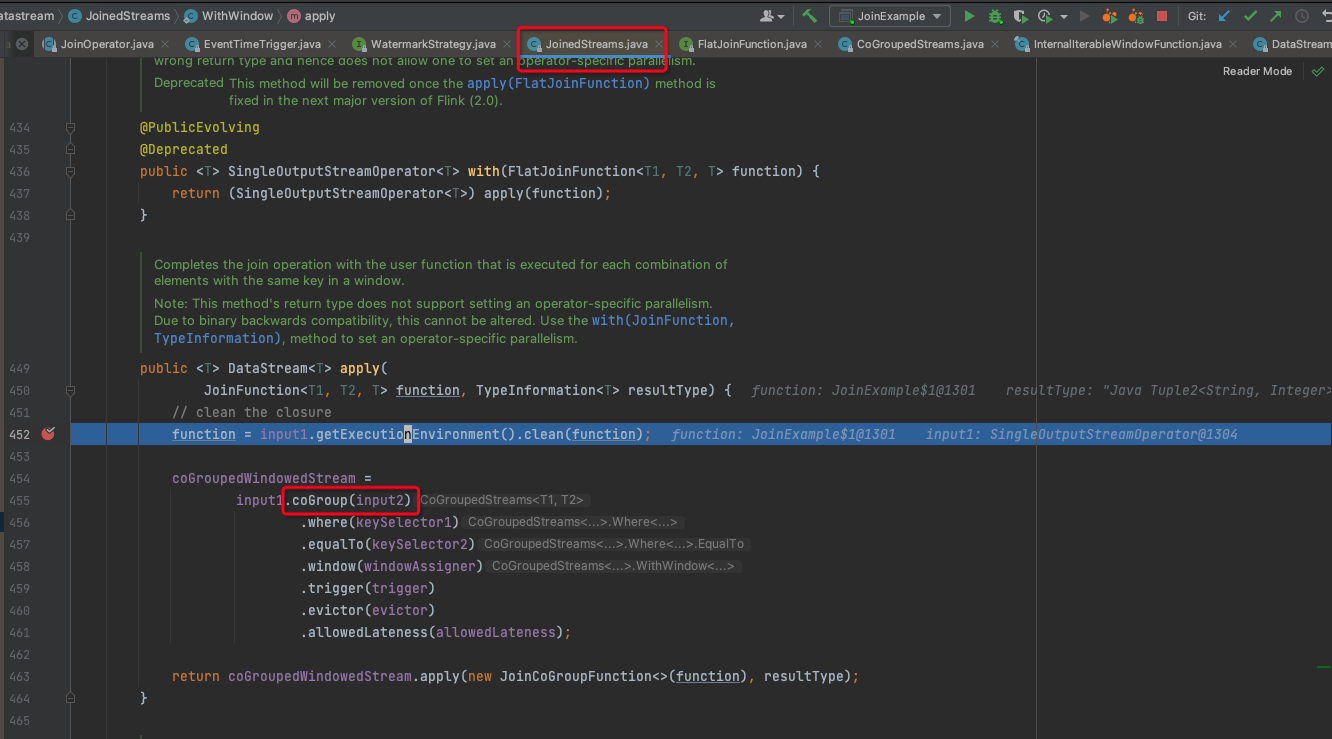The image size is (1332, 739).
Task: Open the user account dropdown icon
Action: [772, 16]
